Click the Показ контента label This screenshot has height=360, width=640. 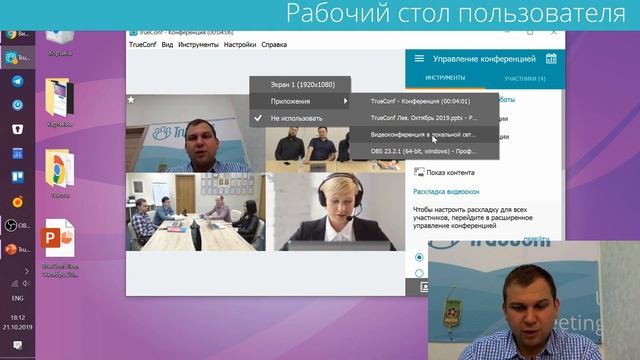(450, 173)
